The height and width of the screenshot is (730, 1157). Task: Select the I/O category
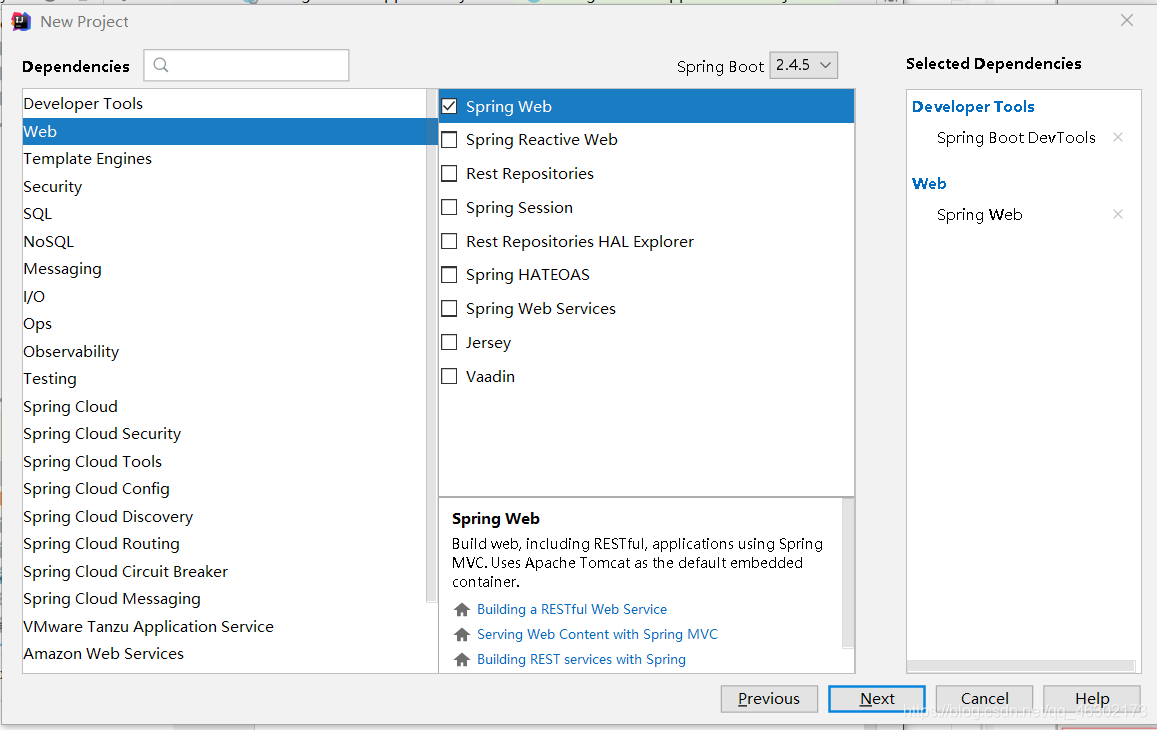(224, 297)
